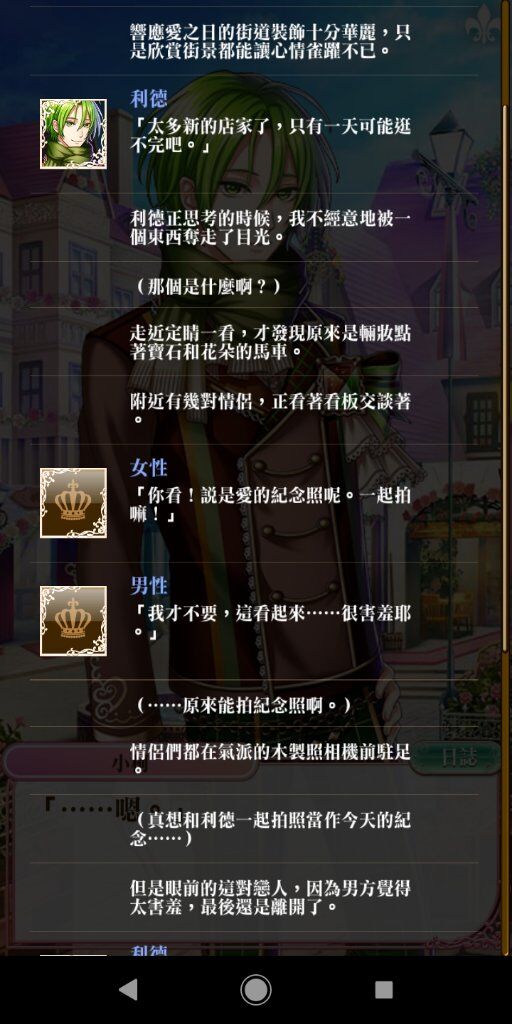Tap log entry （……原來能拍紀念照啊。）
The width and height of the screenshot is (512, 1024).
(244, 705)
